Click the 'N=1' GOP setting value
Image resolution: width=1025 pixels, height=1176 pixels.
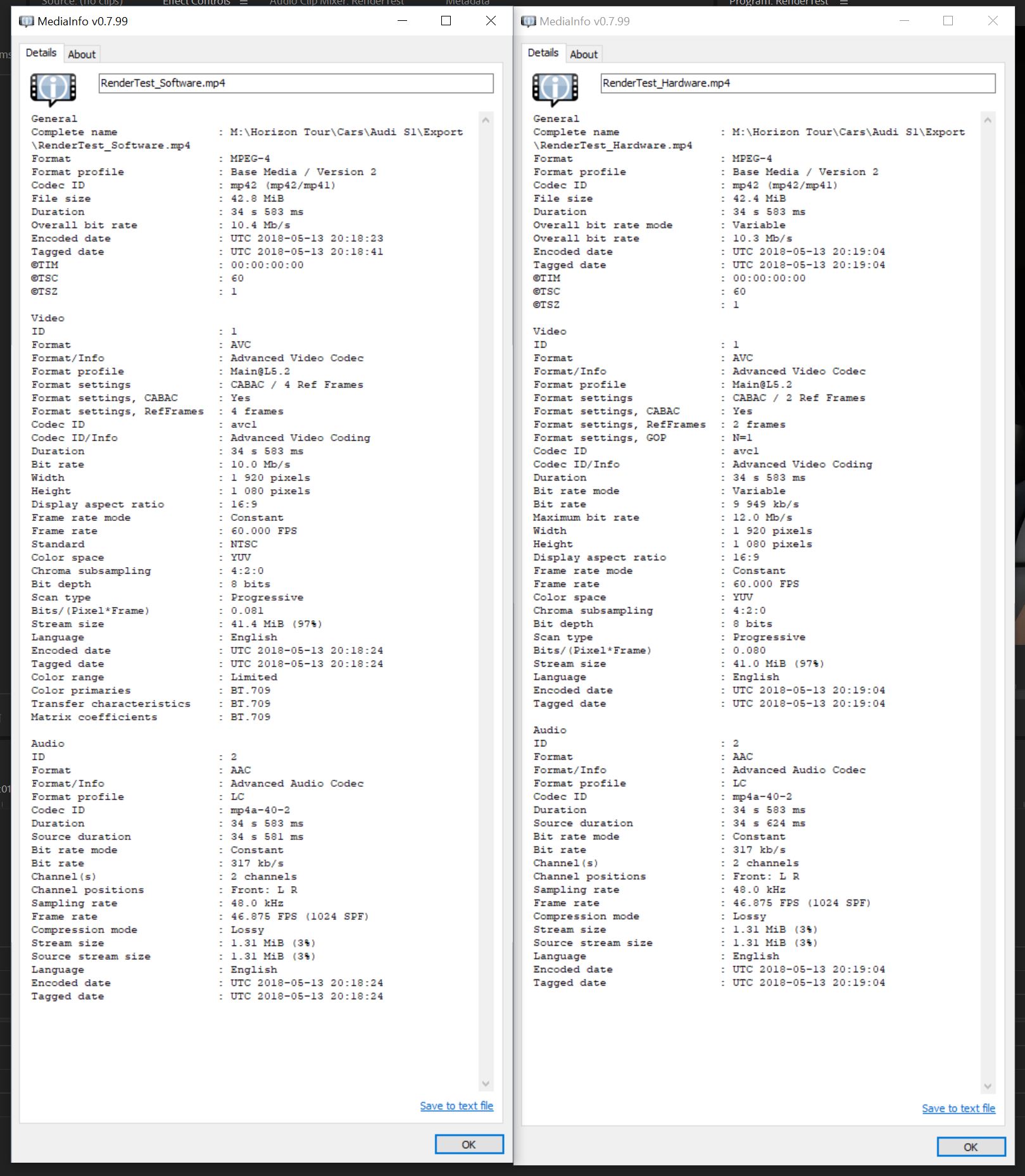click(x=743, y=438)
